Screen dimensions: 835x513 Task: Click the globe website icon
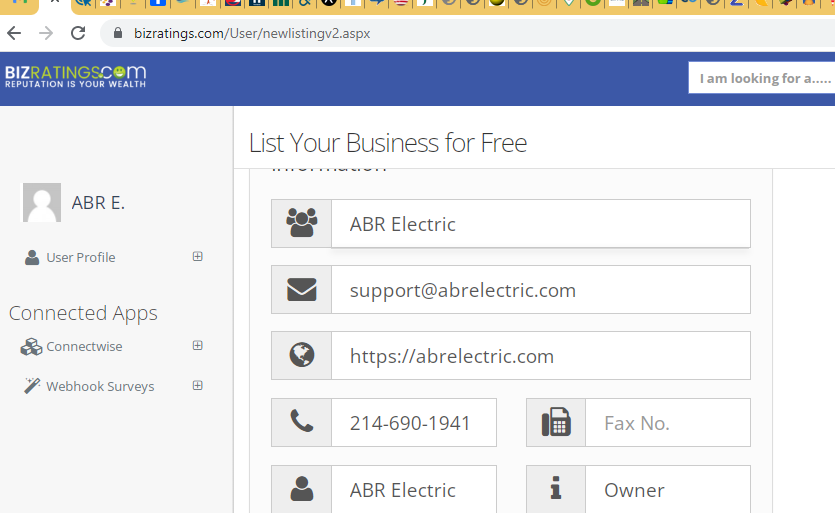(301, 355)
